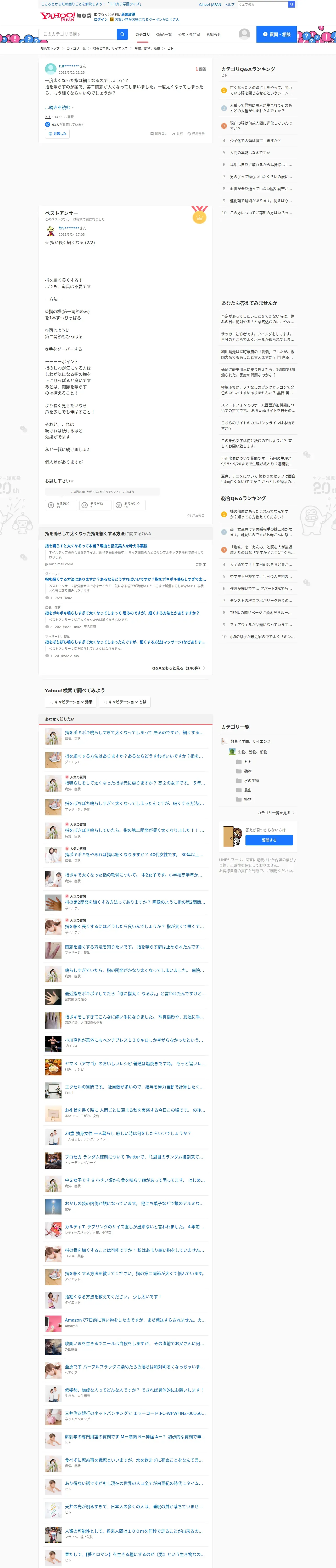The image size is (336, 1568).
Task: Select the カテゴリ tab
Action: 142,35
